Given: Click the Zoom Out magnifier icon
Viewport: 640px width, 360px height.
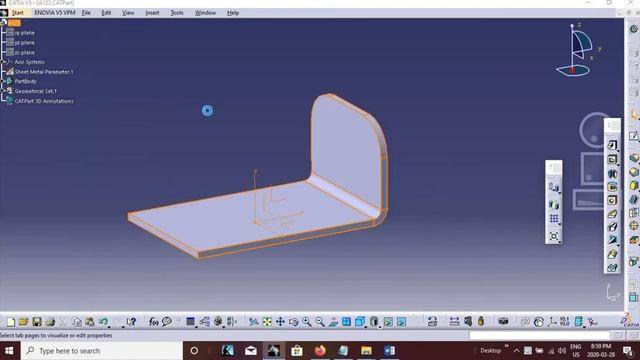Looking at the screenshot, I should [320, 322].
